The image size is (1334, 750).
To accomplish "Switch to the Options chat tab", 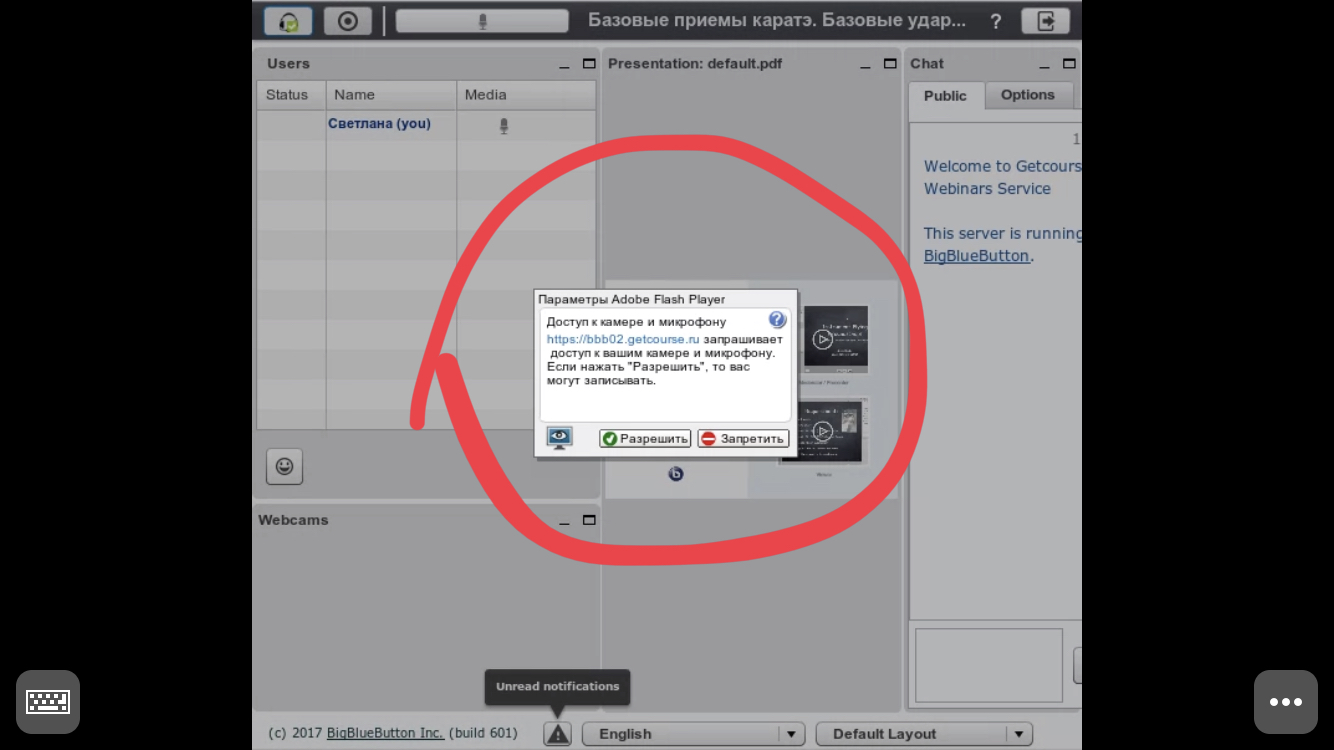I will (1028, 95).
